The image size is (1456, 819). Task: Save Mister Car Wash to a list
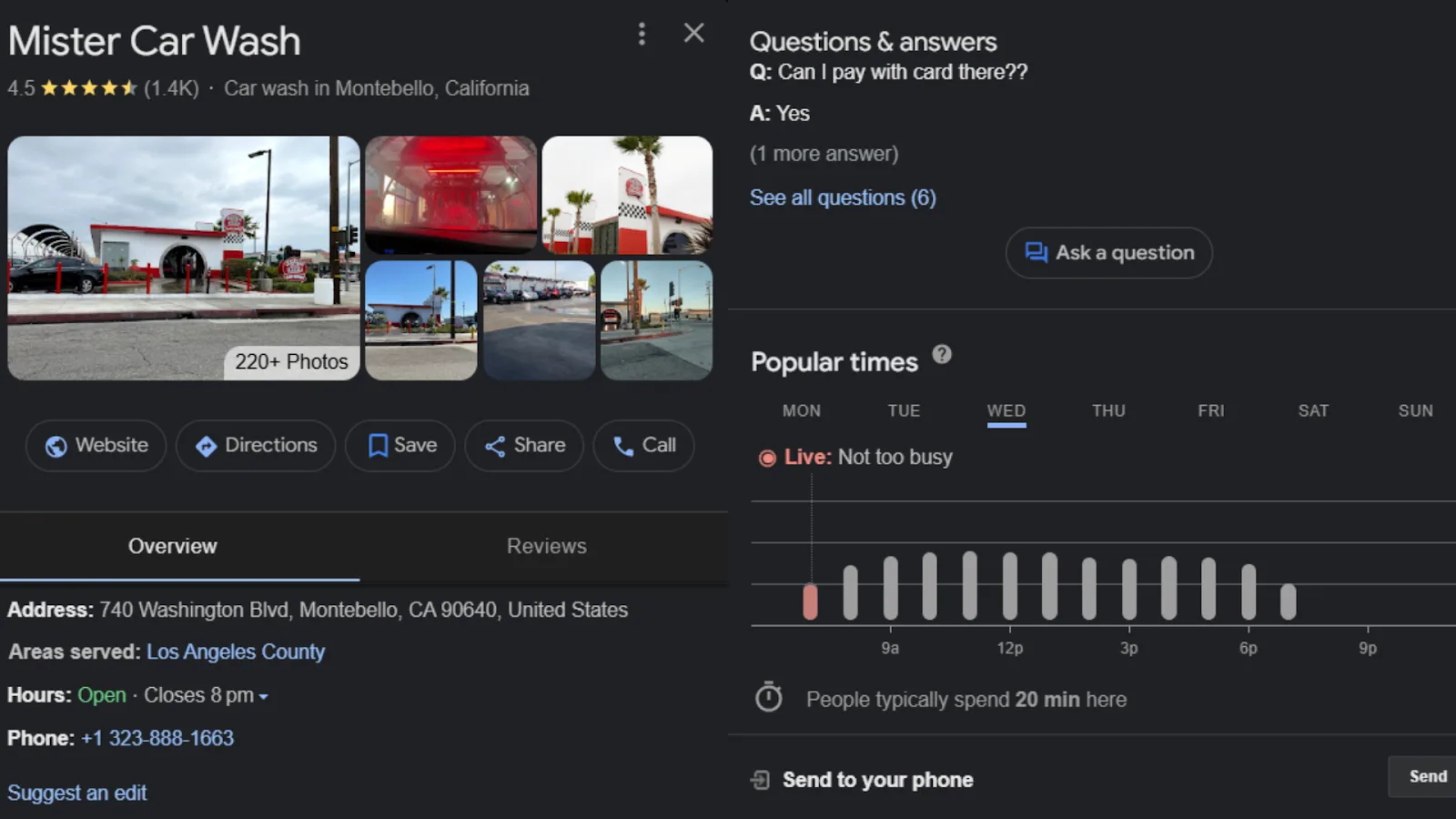(400, 446)
